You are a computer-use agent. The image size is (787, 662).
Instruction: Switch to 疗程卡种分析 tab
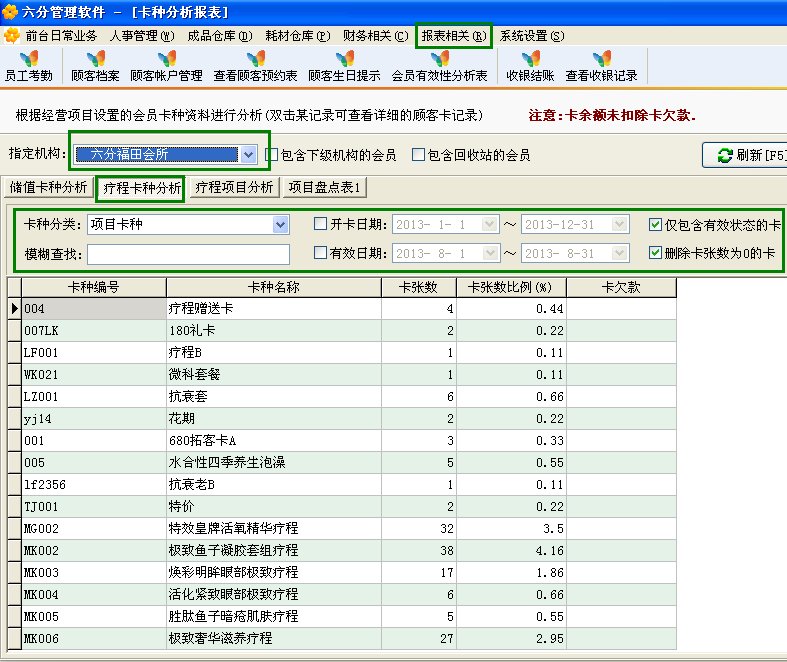click(x=142, y=189)
